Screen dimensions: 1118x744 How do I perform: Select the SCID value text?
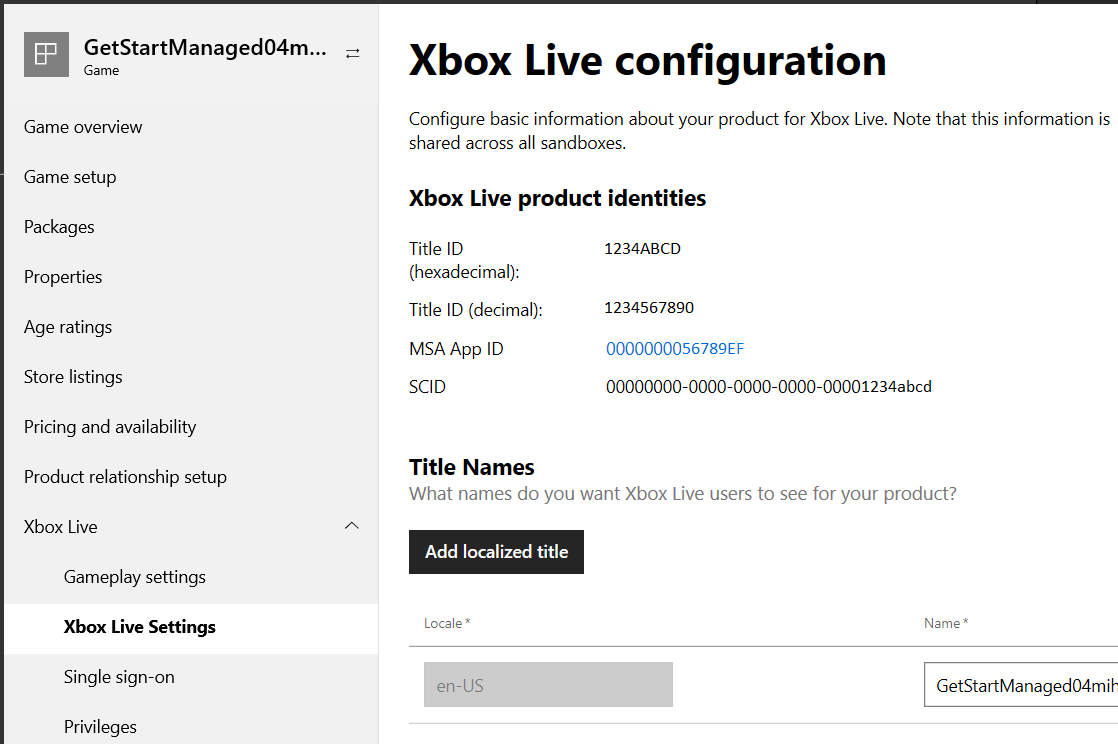click(x=769, y=387)
